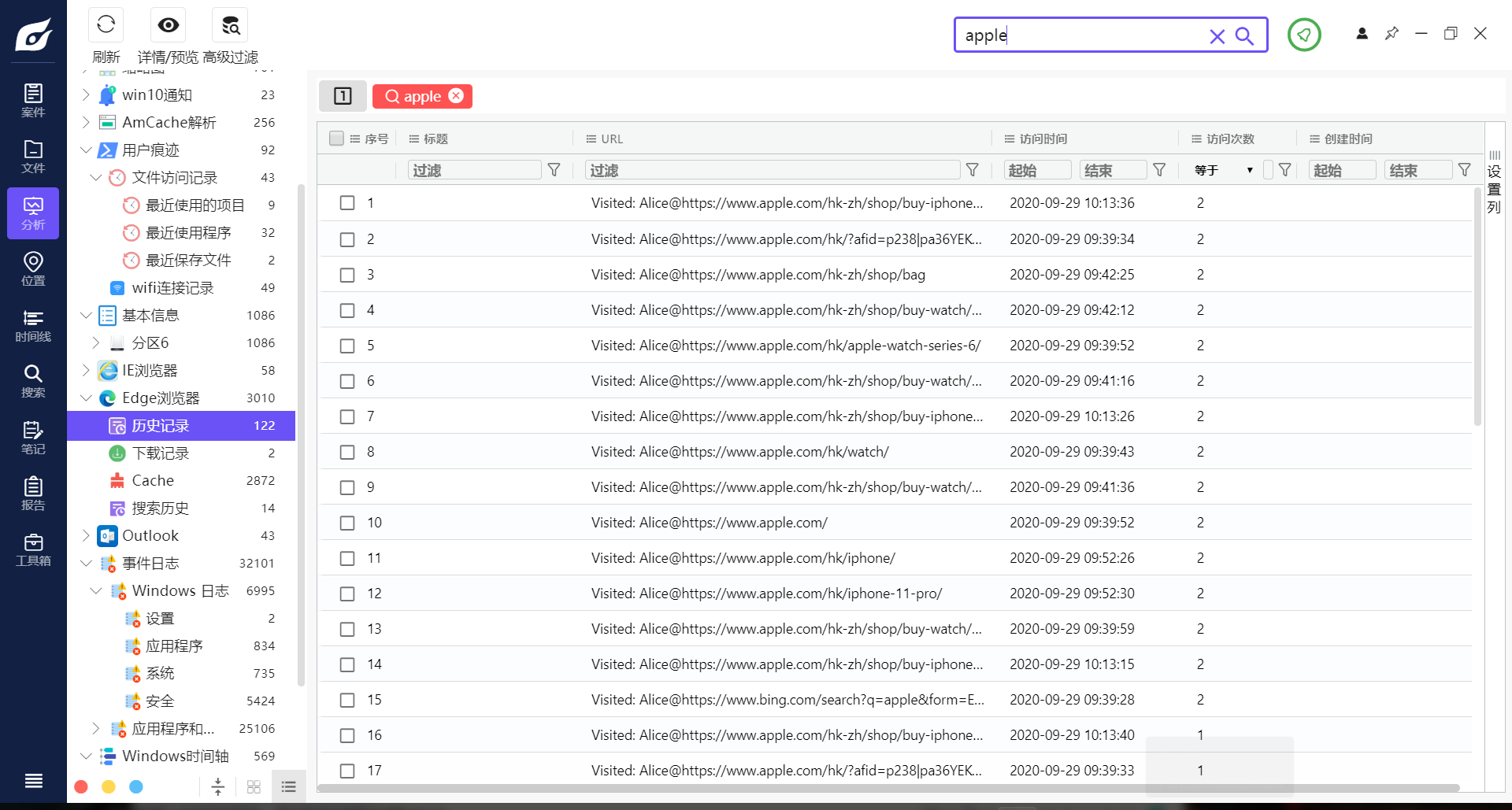
Task: Click the visit count filter funnel icon
Action: pos(1284,170)
